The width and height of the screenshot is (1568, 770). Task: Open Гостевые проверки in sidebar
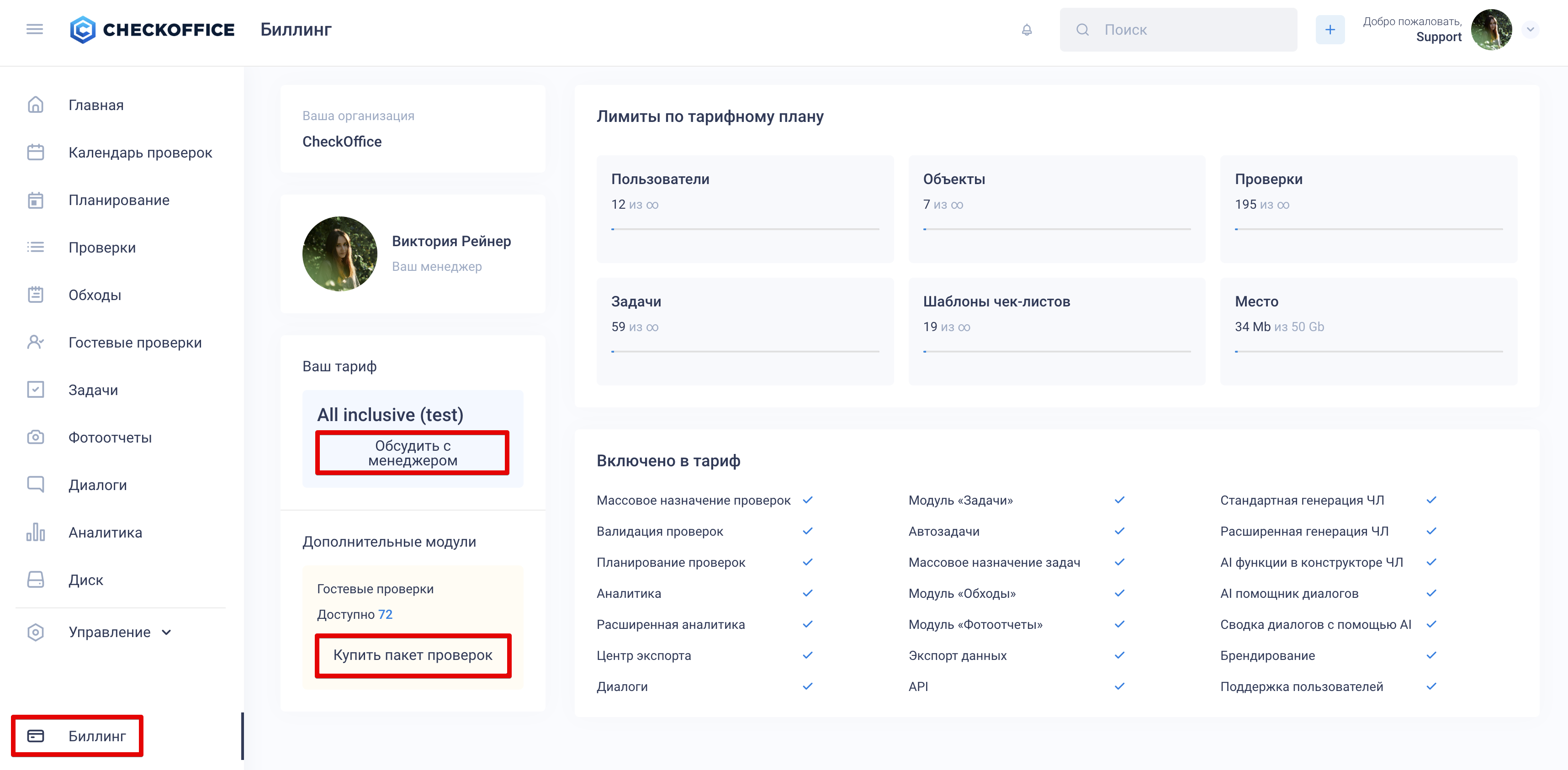(134, 342)
